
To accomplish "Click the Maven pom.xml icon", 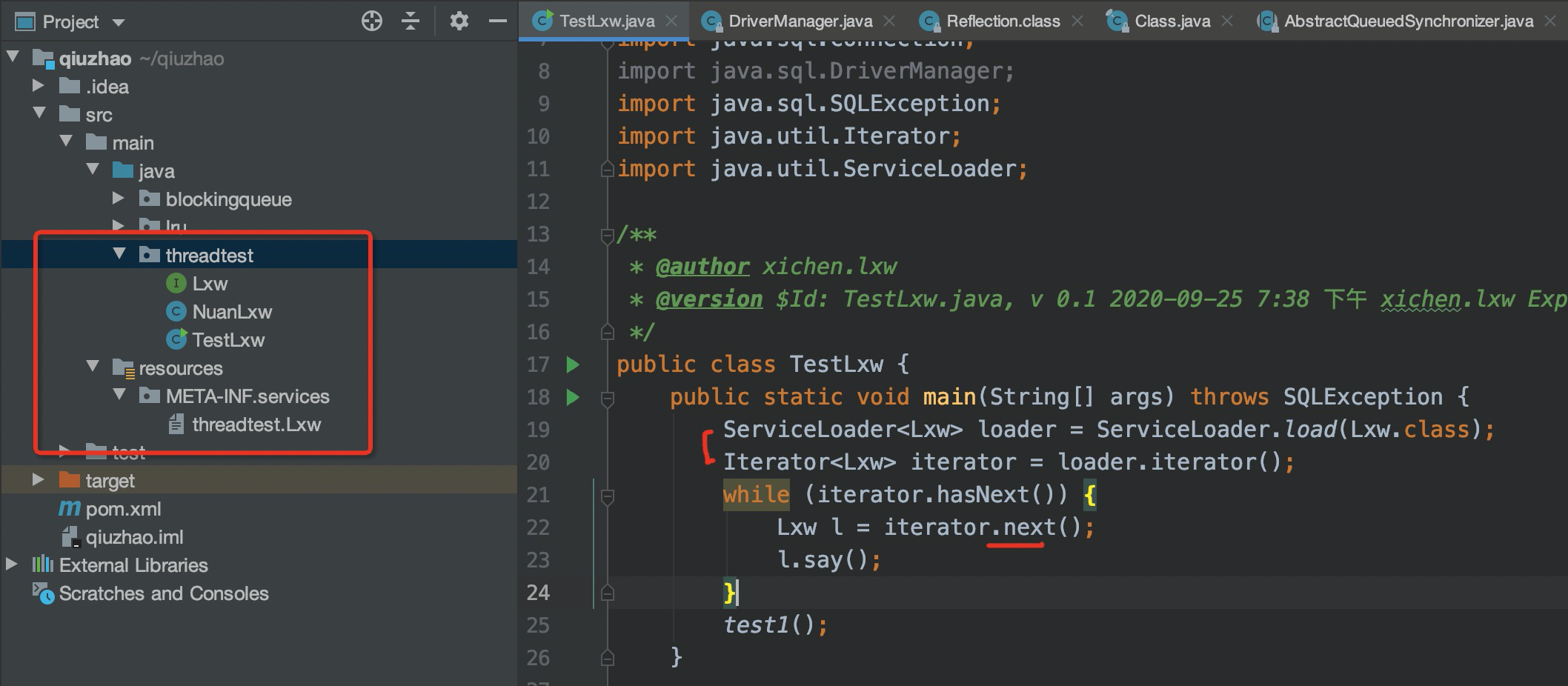I will [70, 508].
